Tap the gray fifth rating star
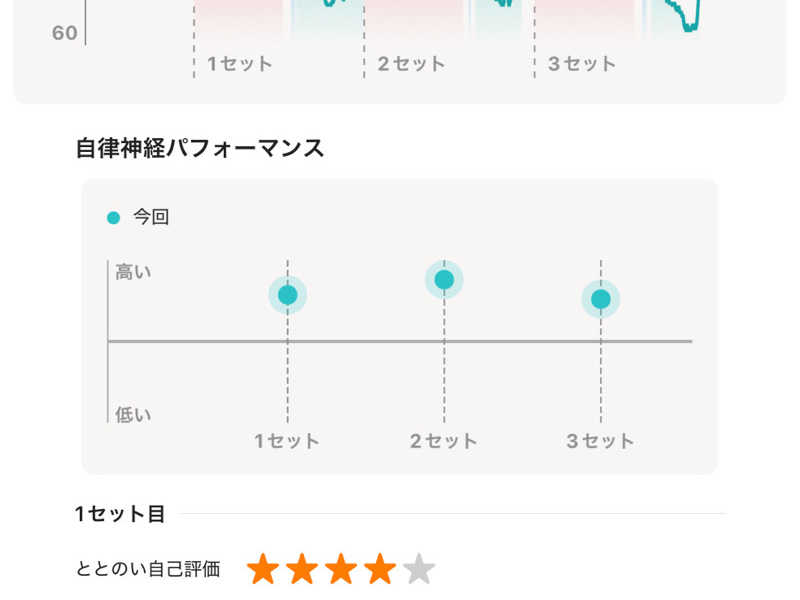Screen dimensions: 800x600 (x=419, y=569)
